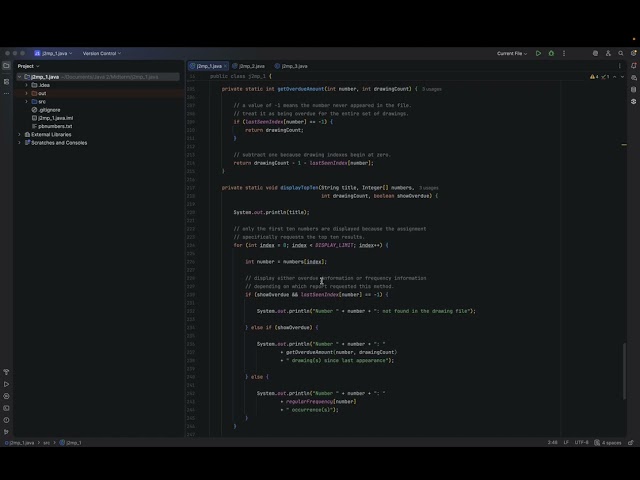Open the Services tool window icon

coord(6,396)
